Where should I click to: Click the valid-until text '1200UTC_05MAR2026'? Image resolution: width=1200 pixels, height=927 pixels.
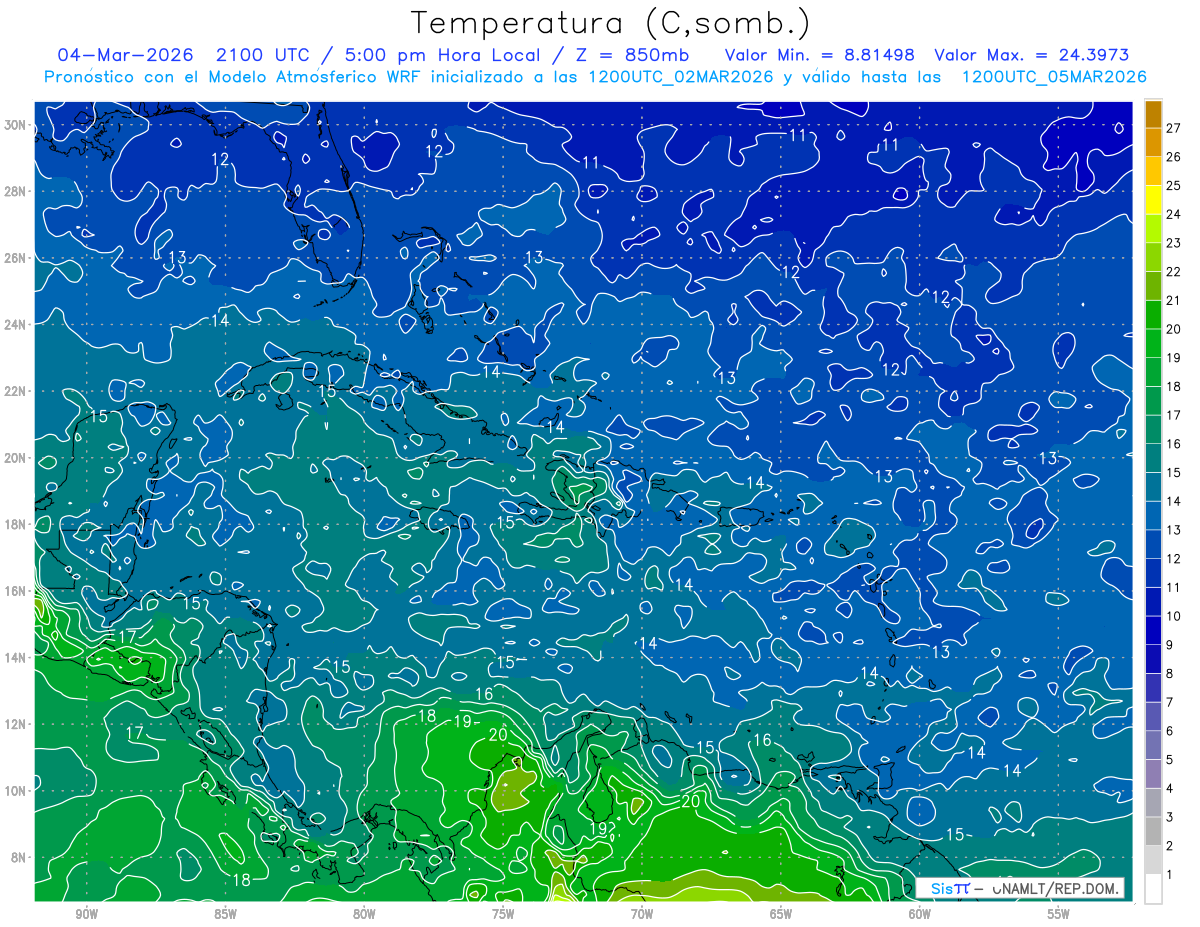(1053, 77)
